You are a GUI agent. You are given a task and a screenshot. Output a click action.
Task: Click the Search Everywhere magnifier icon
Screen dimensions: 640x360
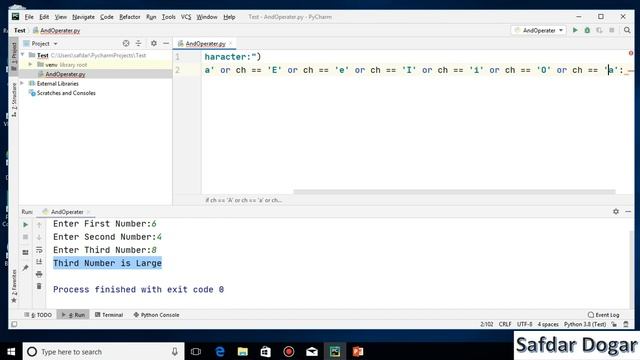pos(627,30)
